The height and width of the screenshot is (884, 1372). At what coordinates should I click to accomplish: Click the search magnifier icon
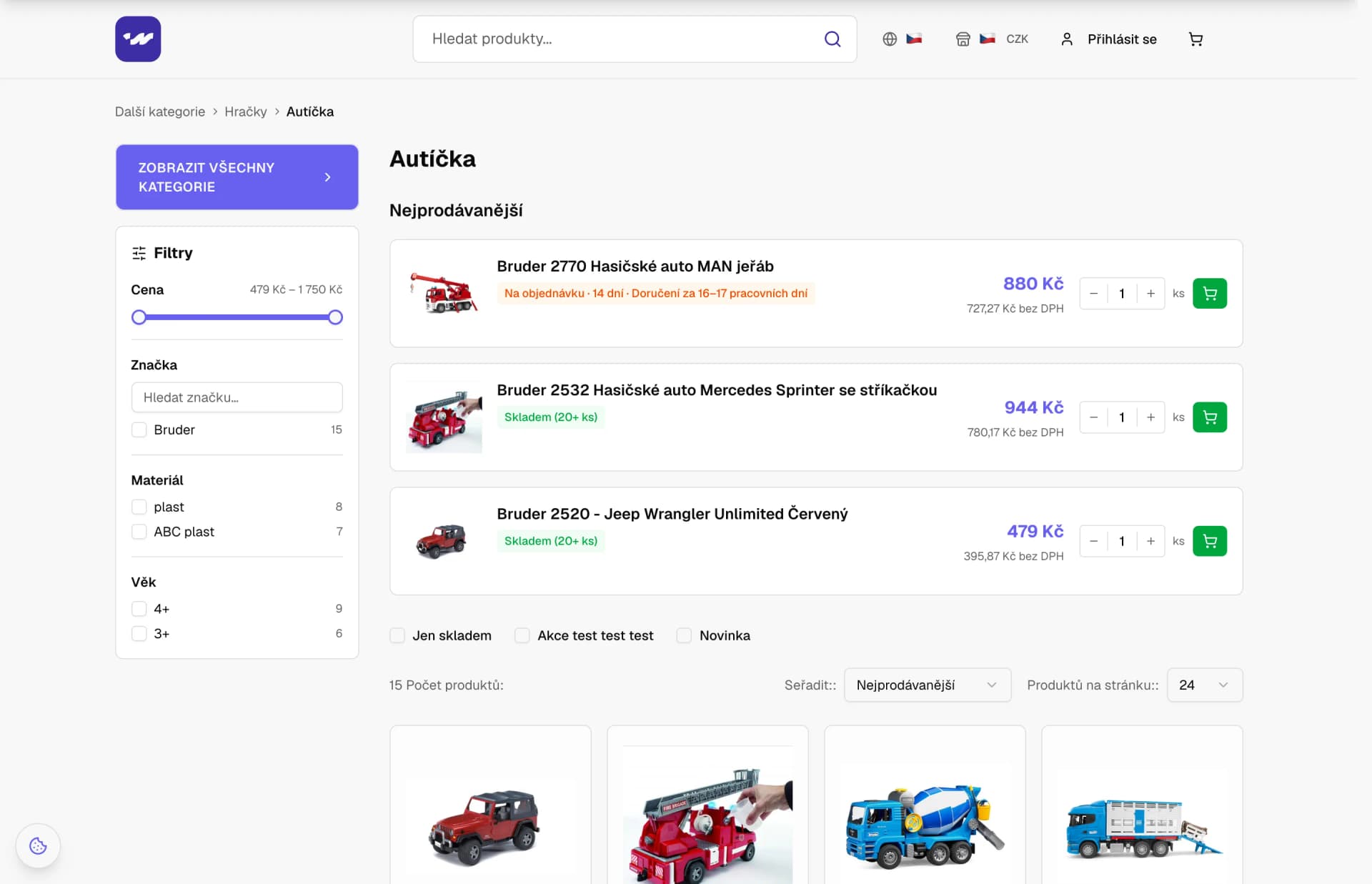[x=832, y=39]
